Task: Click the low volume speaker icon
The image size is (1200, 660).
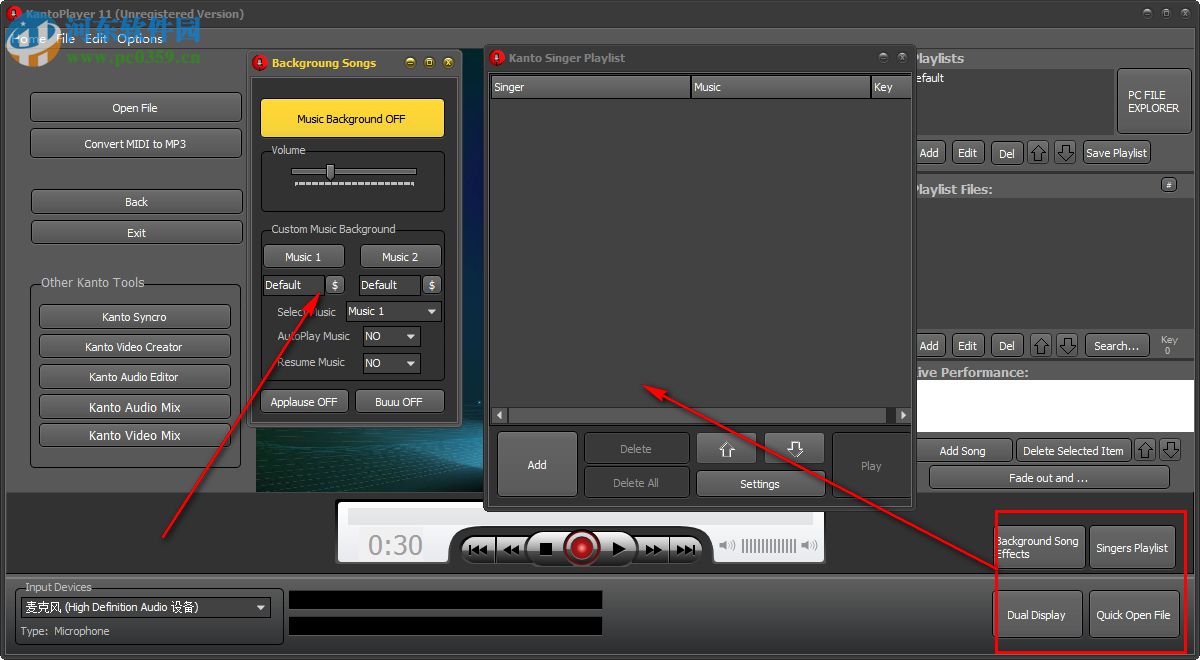Action: 727,546
